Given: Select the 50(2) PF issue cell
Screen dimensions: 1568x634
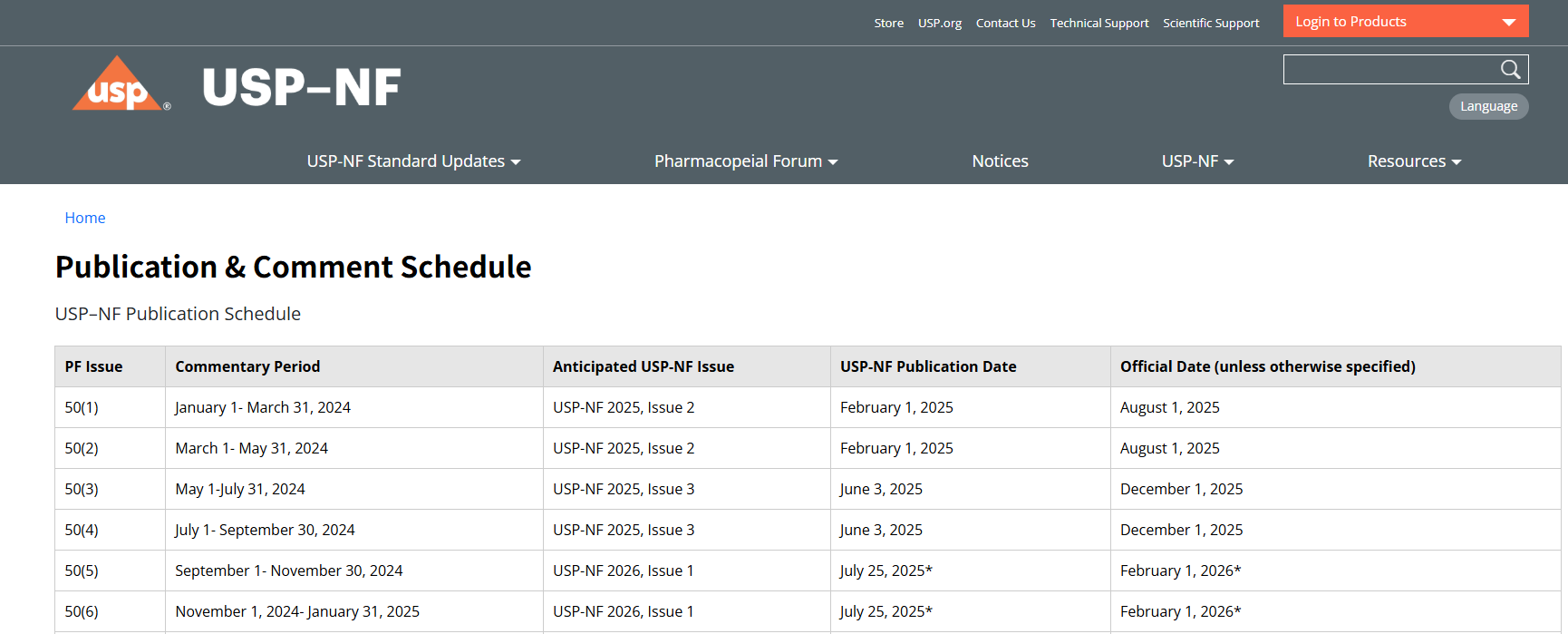Looking at the screenshot, I should 110,448.
